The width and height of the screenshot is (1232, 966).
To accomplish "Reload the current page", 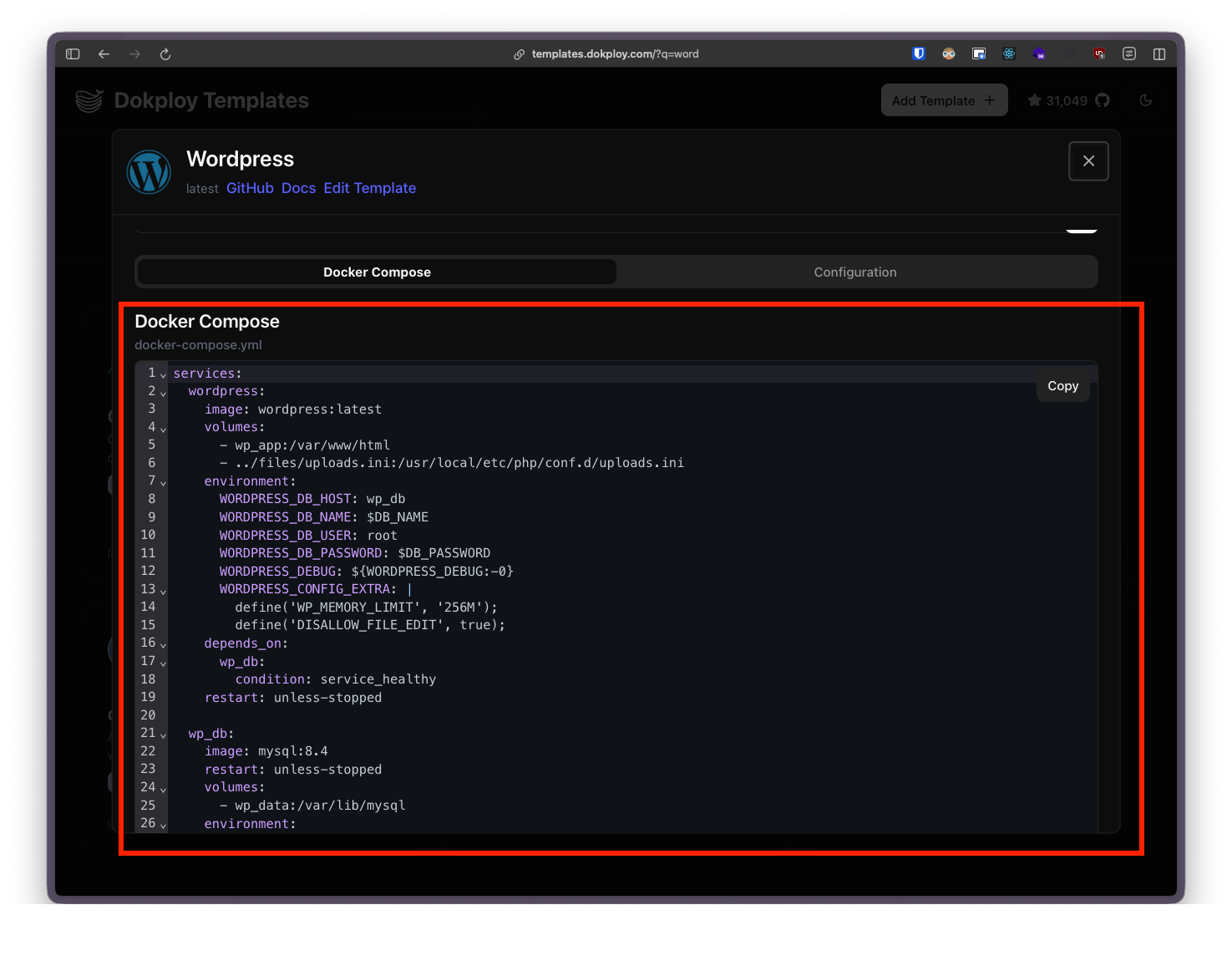I will tap(165, 54).
